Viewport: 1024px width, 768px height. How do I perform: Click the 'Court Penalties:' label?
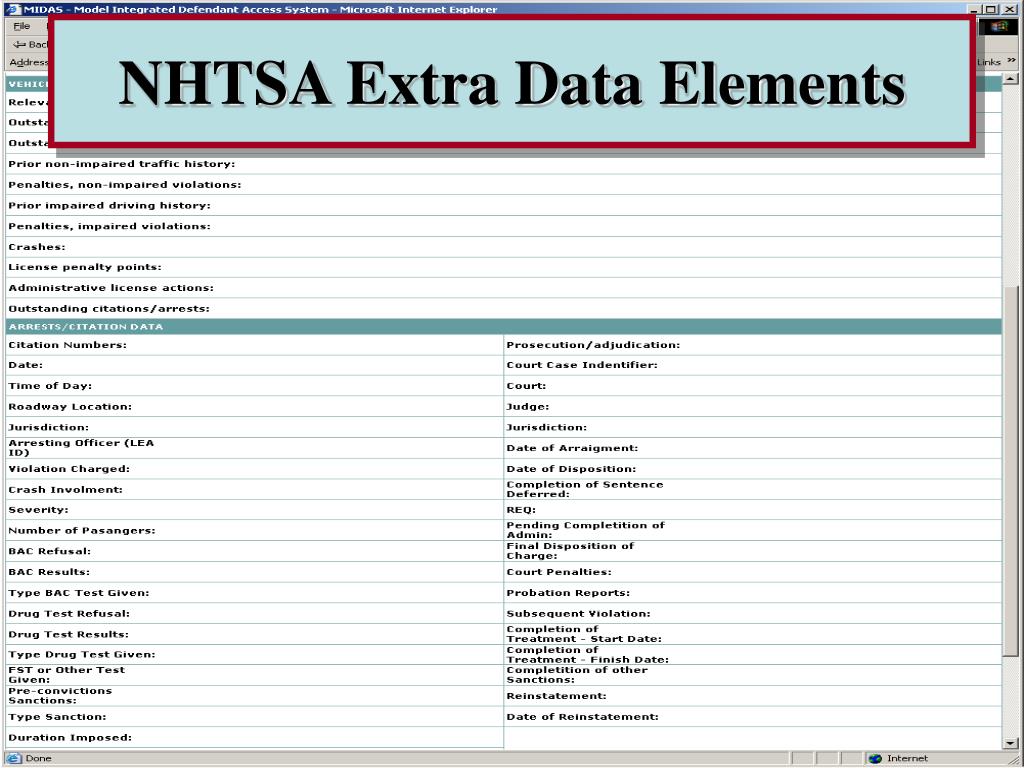[559, 572]
